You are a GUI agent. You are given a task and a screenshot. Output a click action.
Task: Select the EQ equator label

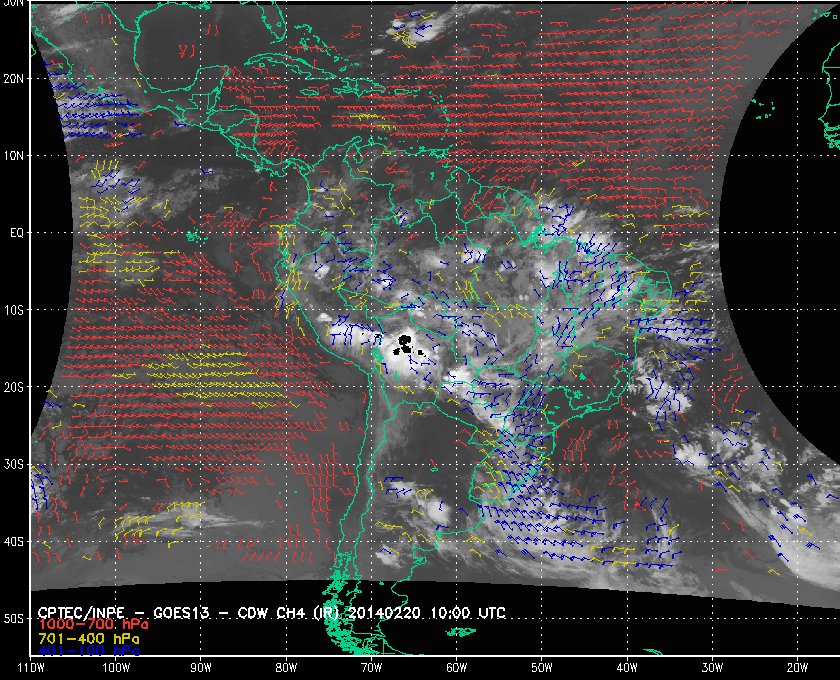(17, 233)
